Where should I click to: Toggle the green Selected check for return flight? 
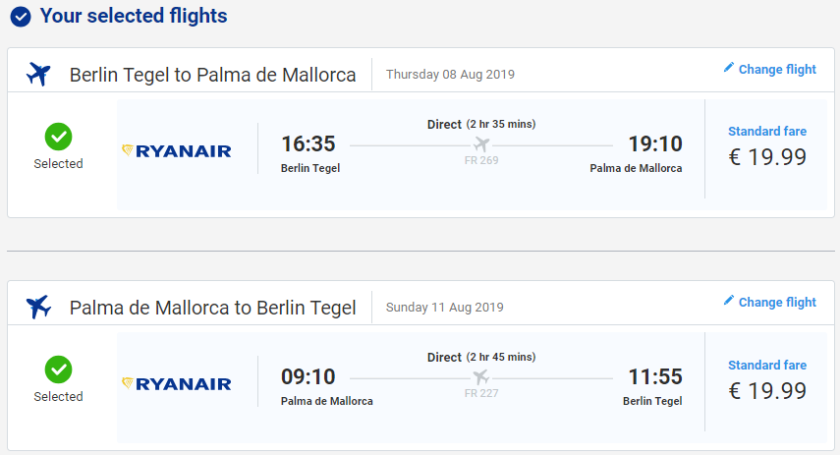coord(58,369)
